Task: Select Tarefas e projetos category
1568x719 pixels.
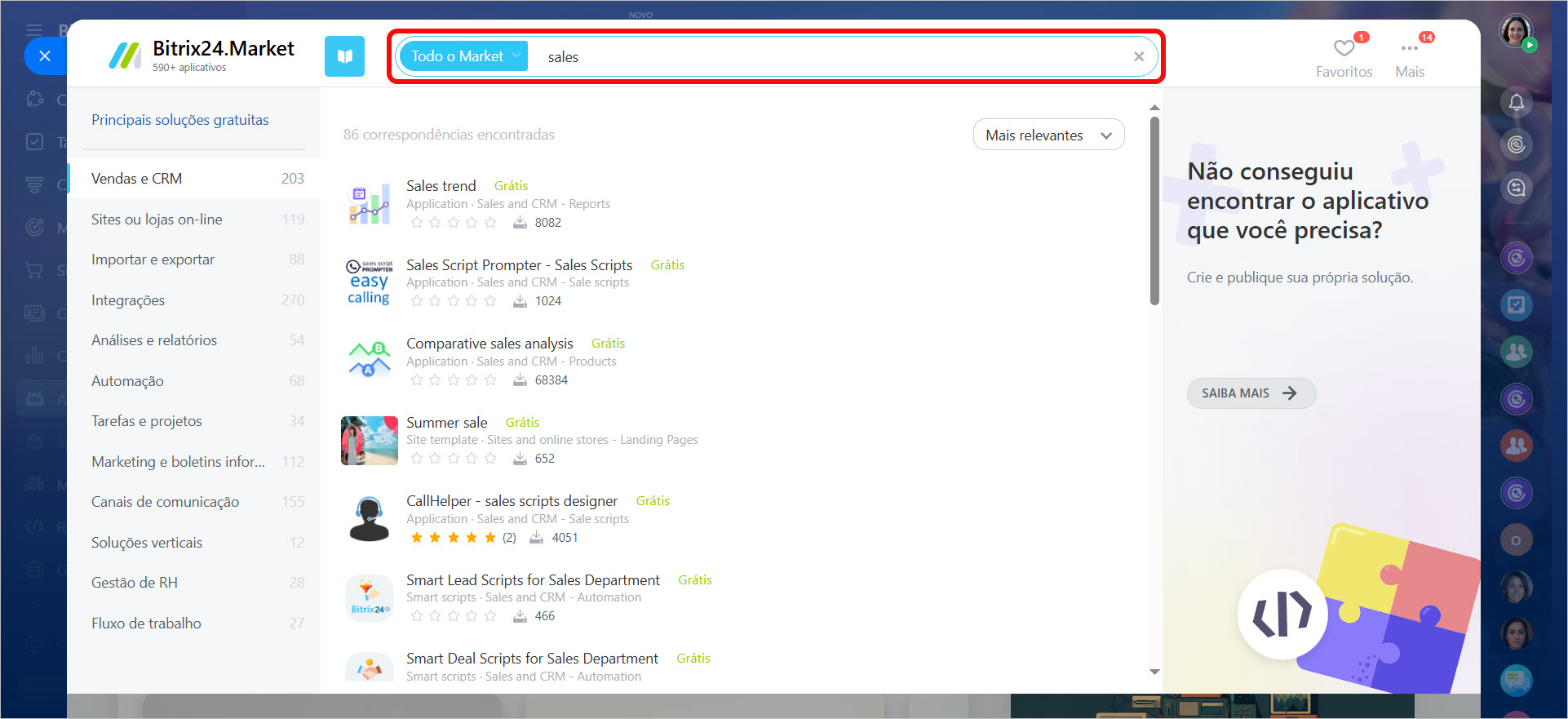Action: 194,421
